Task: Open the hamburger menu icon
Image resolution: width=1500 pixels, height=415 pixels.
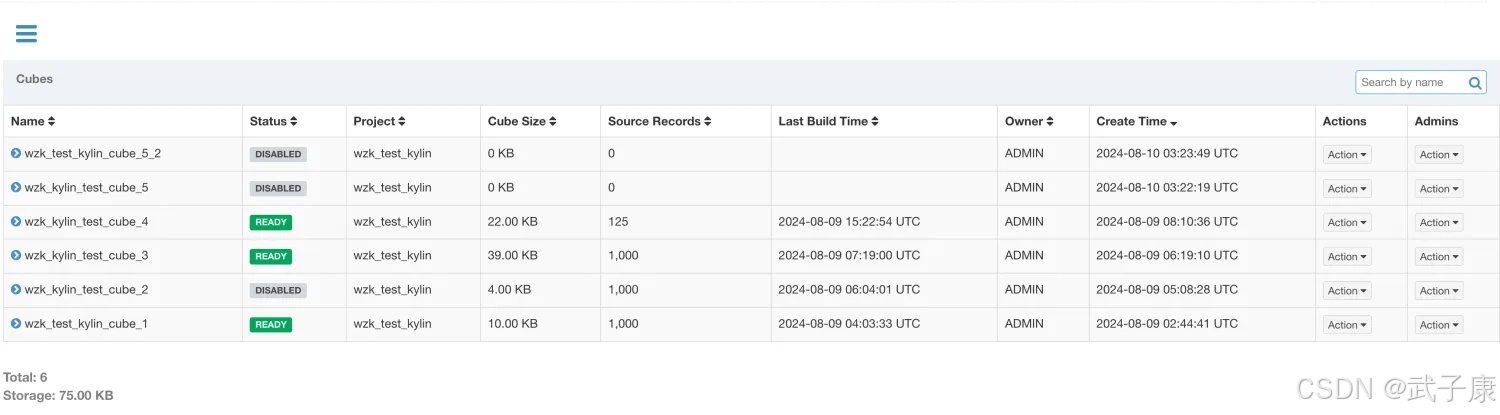Action: point(26,34)
